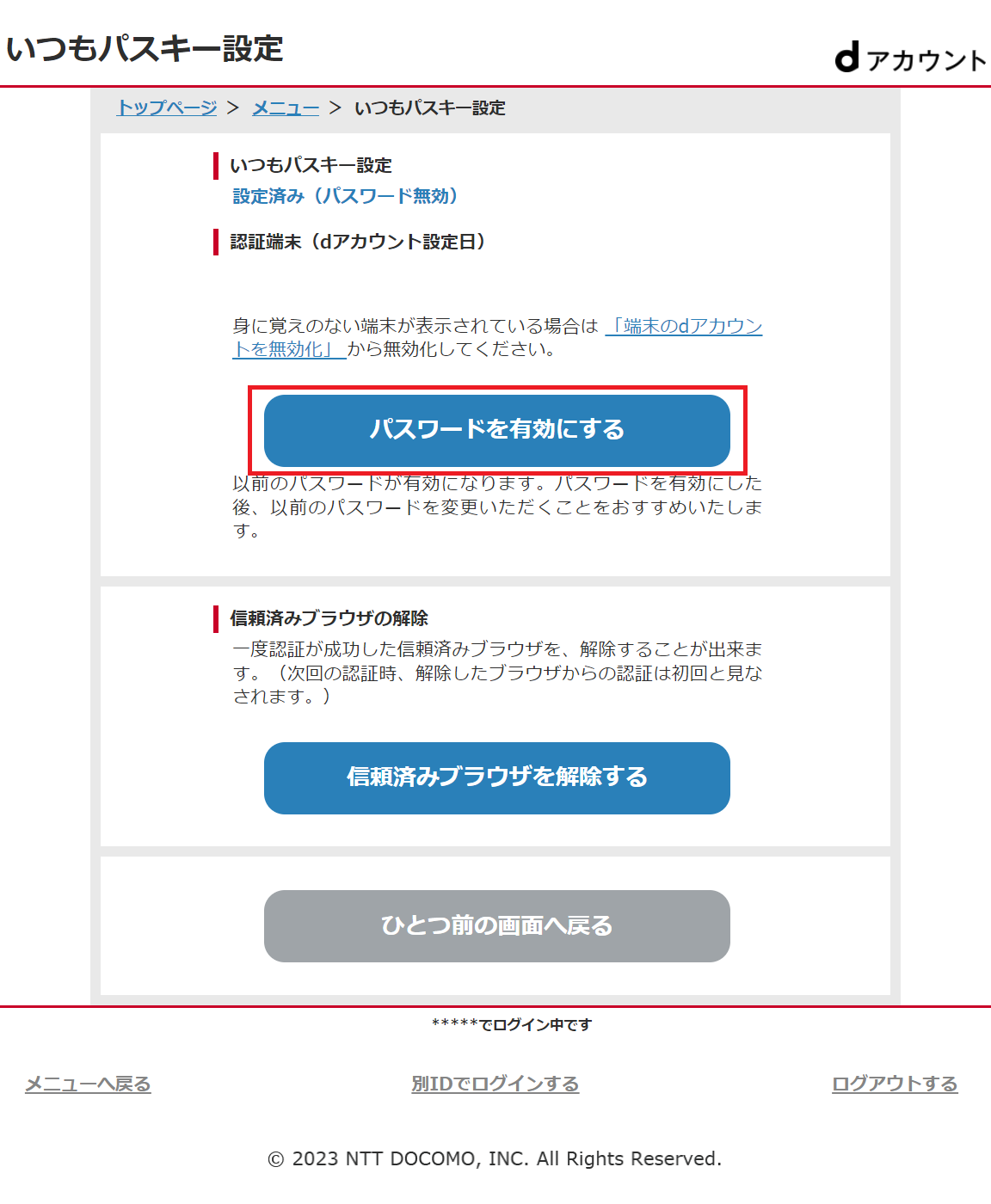Click the パスワードを有効にする button
Screen dimensions: 991x1204
[x=497, y=430]
